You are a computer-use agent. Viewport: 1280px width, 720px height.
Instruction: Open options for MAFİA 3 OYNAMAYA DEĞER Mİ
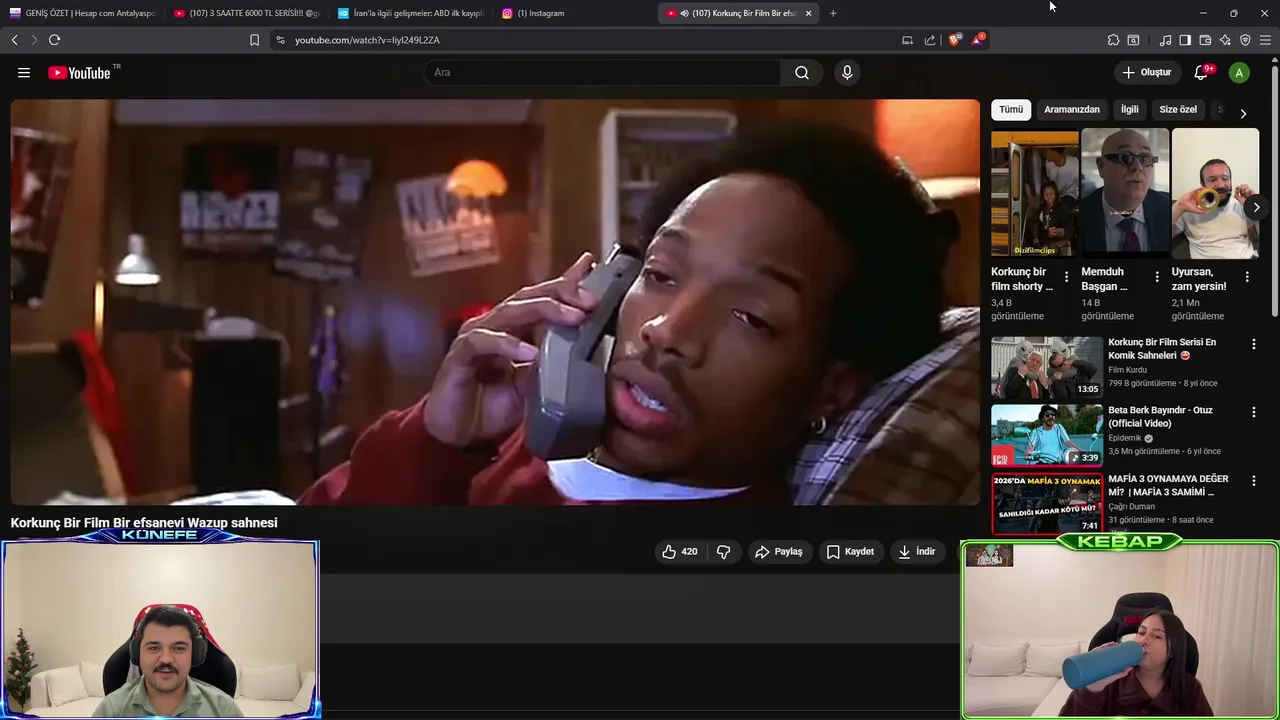tap(1253, 481)
